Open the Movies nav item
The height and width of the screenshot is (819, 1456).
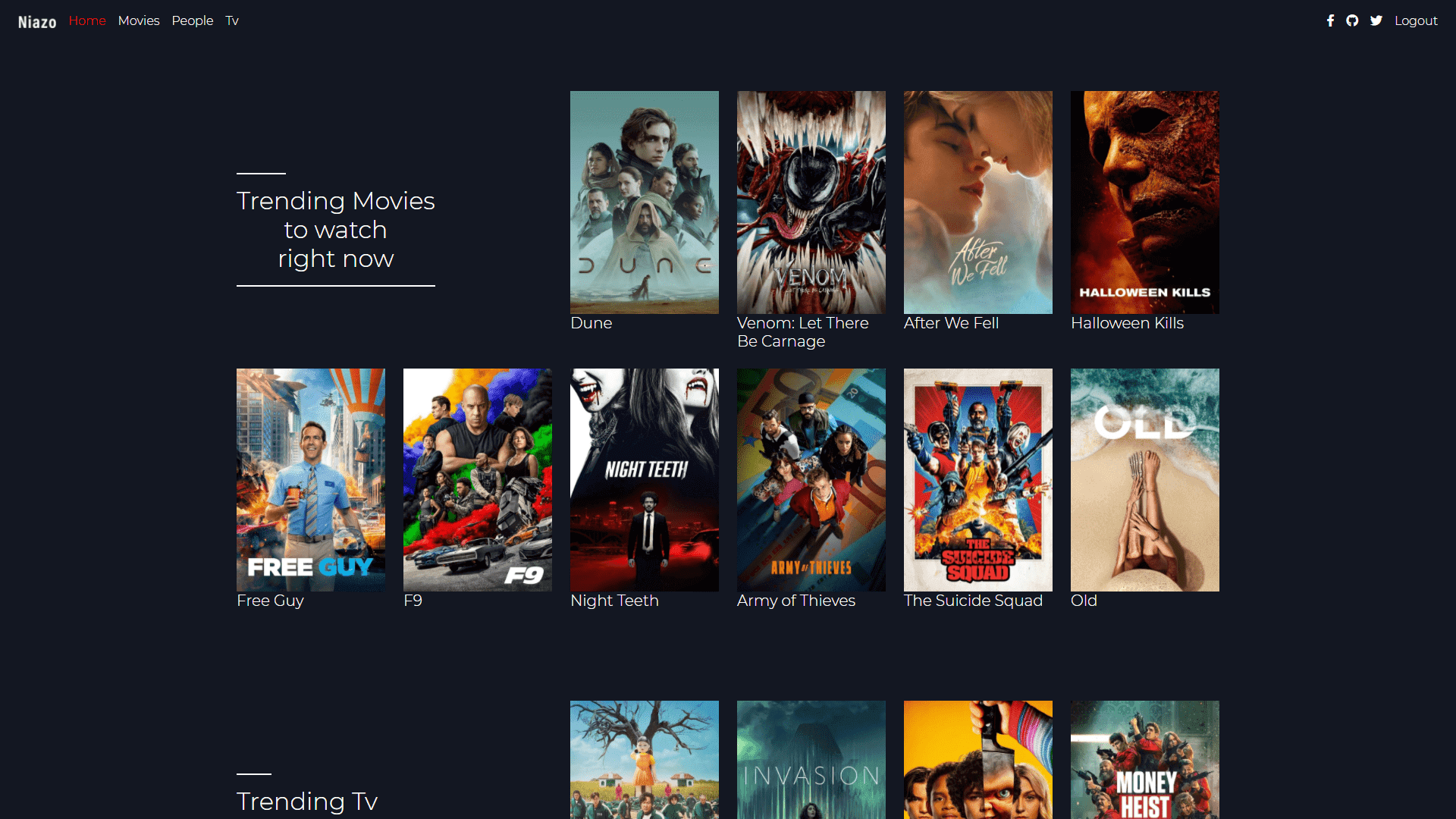(139, 20)
